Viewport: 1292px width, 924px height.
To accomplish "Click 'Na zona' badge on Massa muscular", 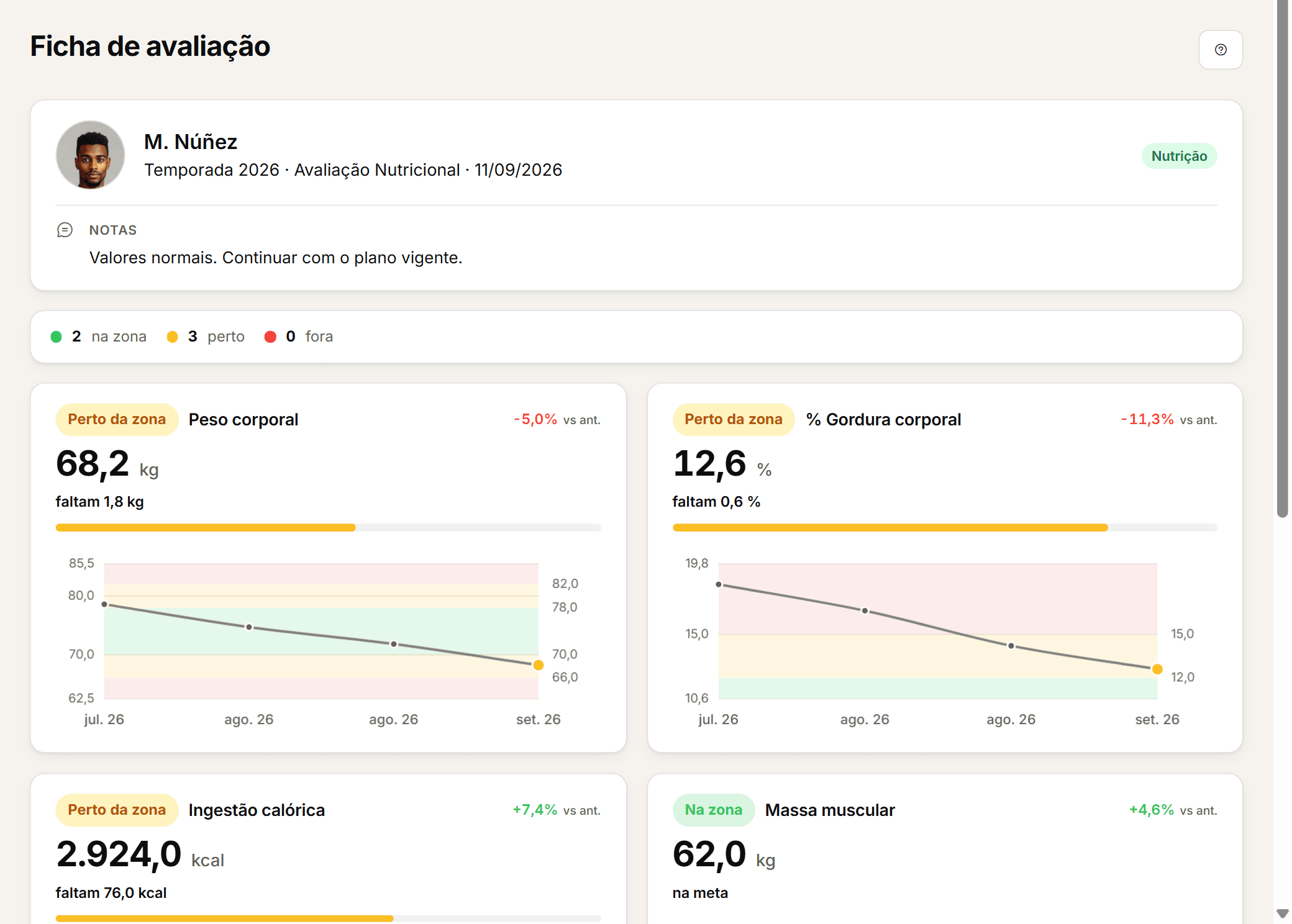I will pyautogui.click(x=714, y=810).
